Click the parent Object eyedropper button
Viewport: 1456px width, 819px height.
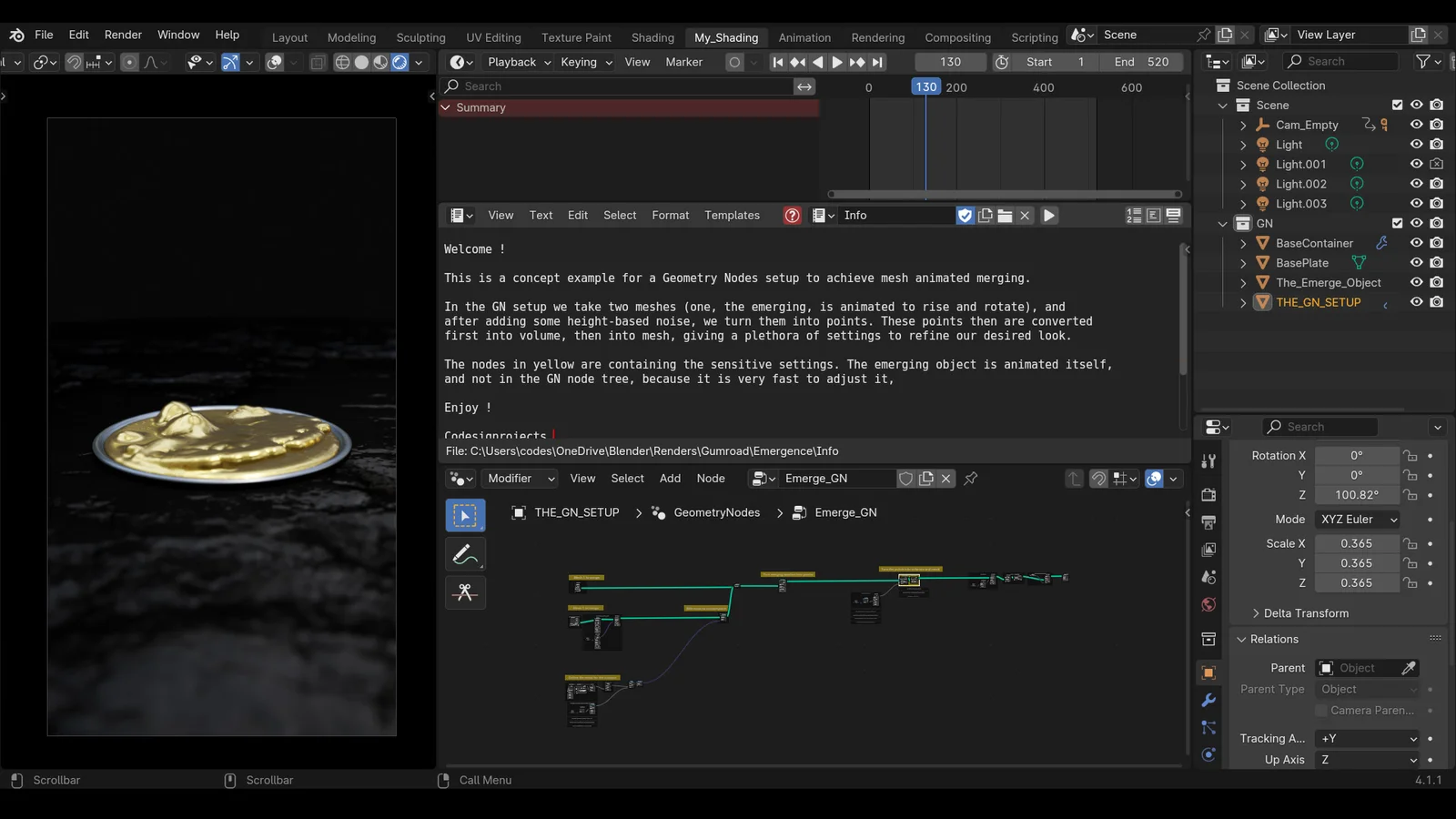1409,667
